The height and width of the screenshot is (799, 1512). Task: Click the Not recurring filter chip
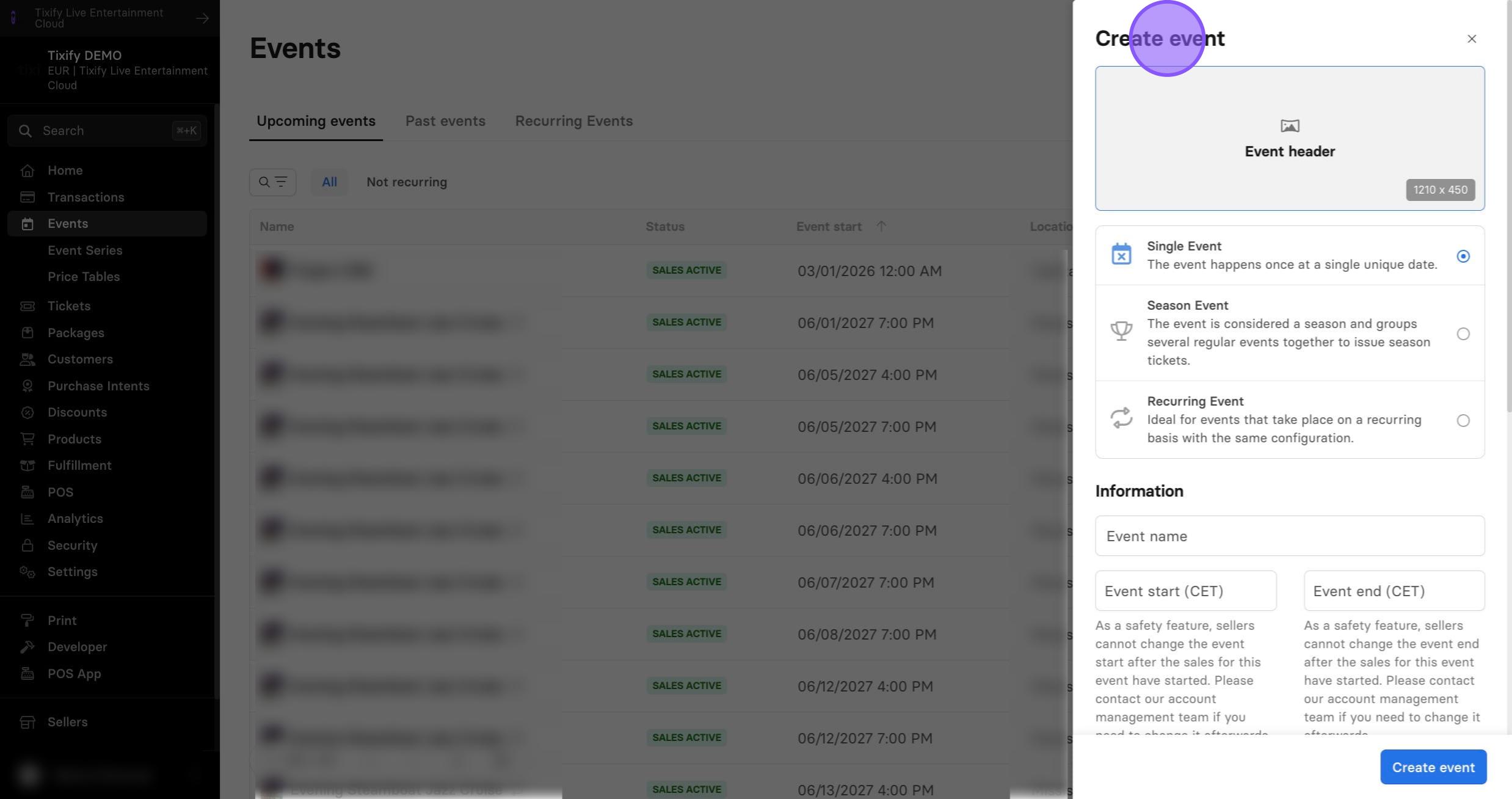[407, 182]
